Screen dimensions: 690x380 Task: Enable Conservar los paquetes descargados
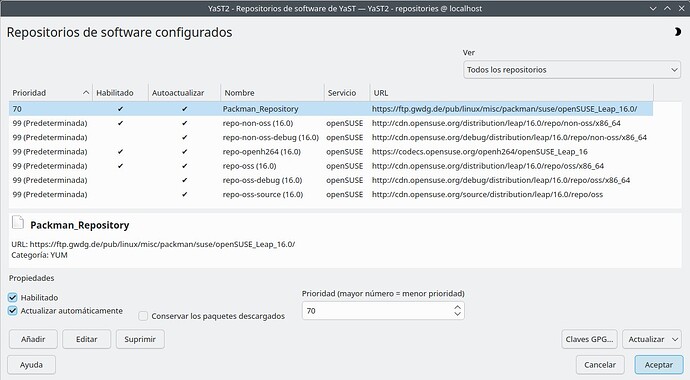[143, 316]
